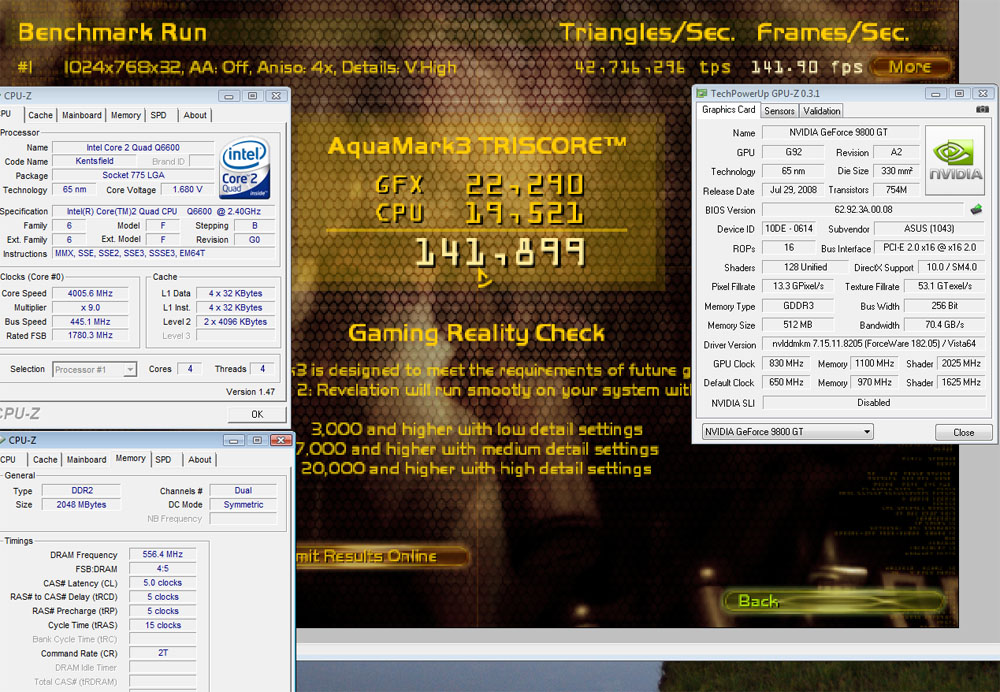The width and height of the screenshot is (1000, 692).
Task: Open Mainboard tab in lower CPU-Z window
Action: 86,459
